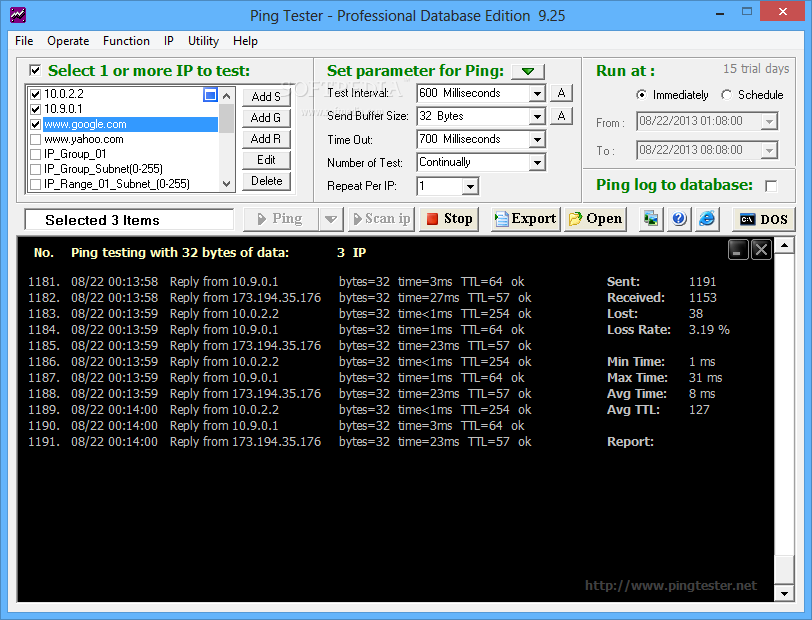Toggle the select-all checkbox beside Select 1 or more IP
The image size is (812, 620).
click(35, 70)
